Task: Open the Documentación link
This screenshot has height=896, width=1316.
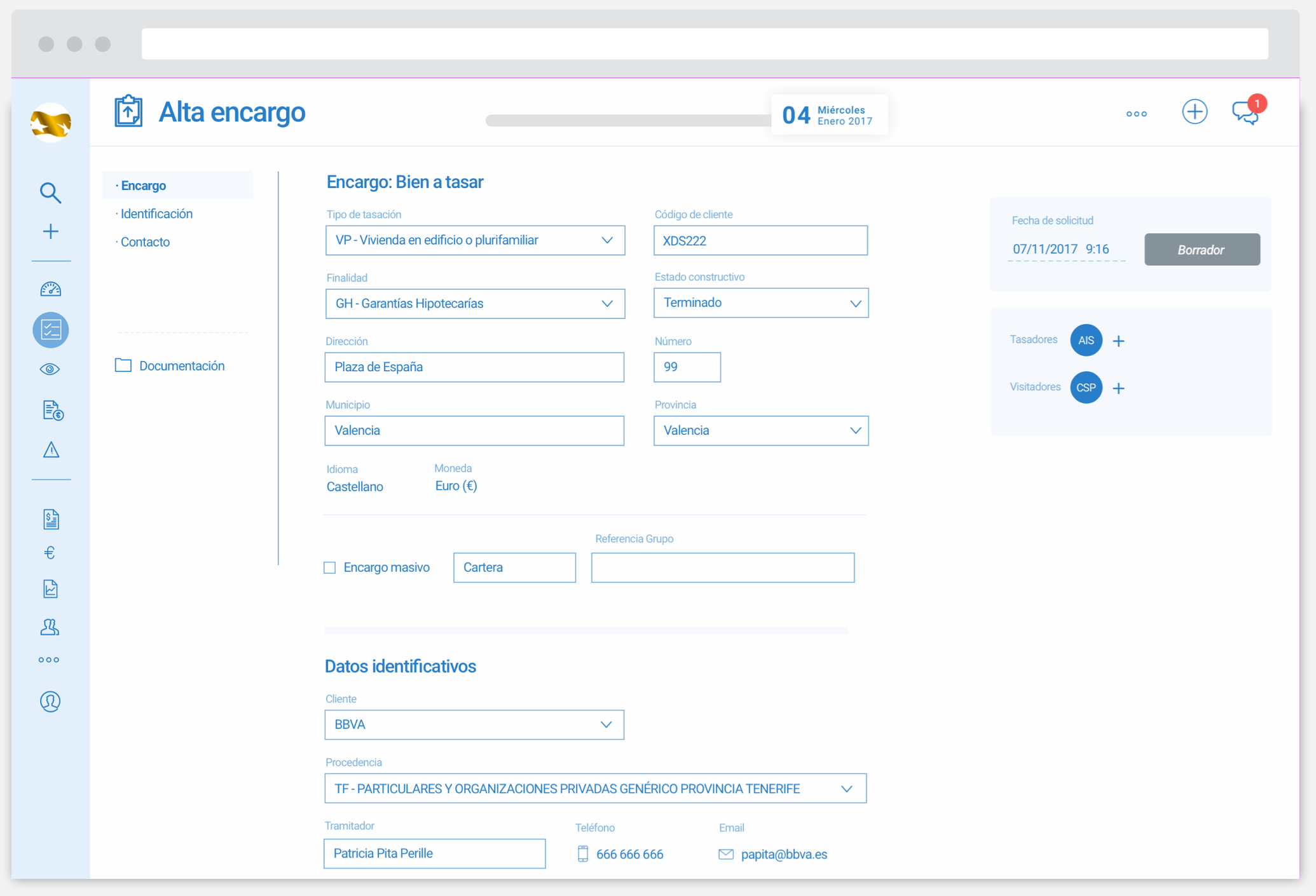Action: (182, 366)
